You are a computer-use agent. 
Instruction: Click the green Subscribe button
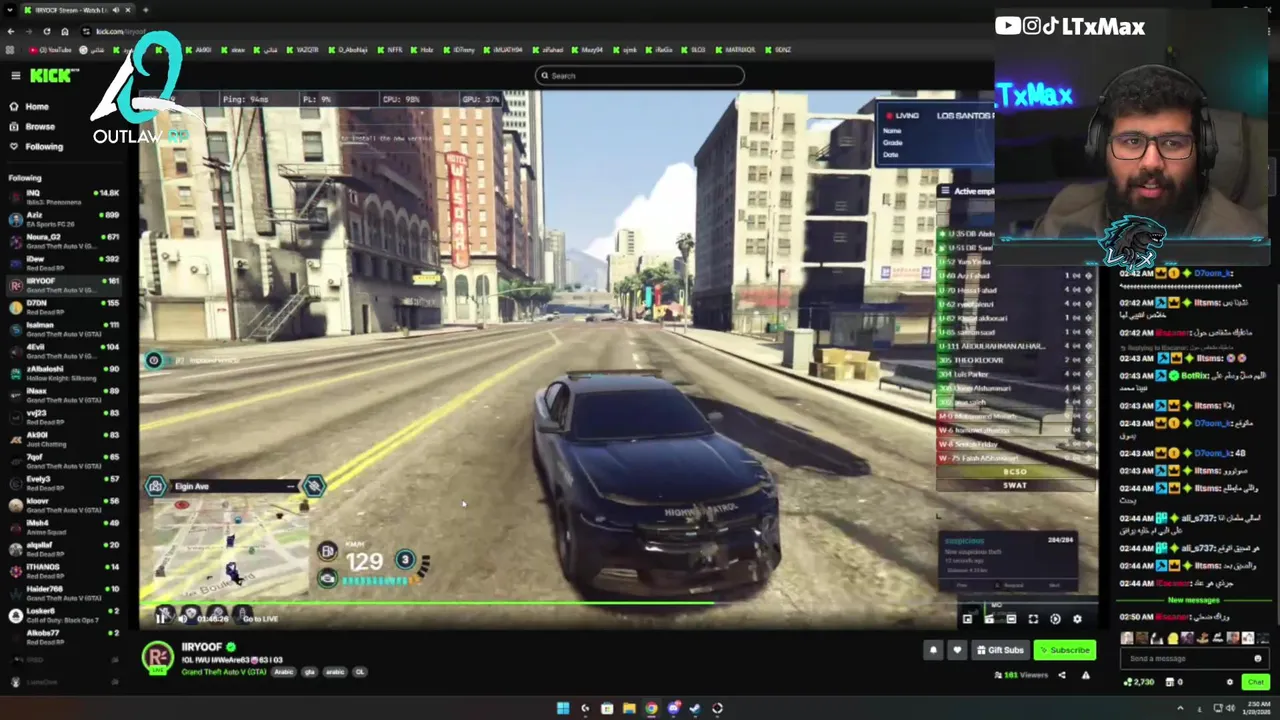pos(1065,650)
